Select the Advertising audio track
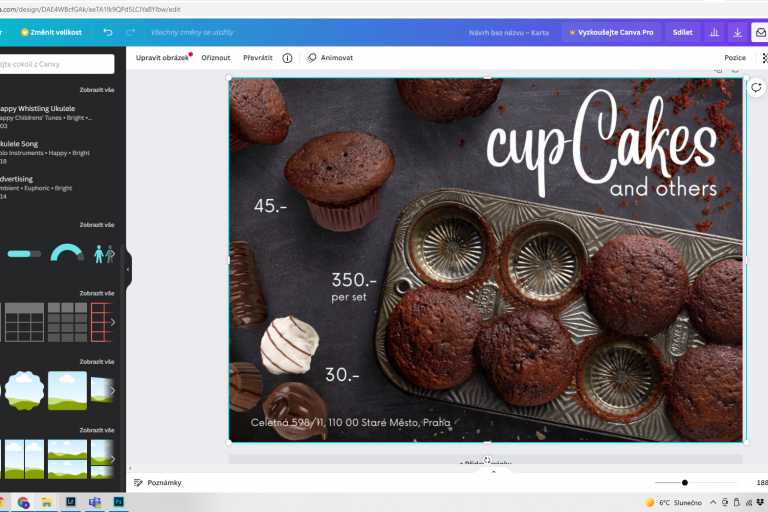The width and height of the screenshot is (768, 512). point(36,187)
